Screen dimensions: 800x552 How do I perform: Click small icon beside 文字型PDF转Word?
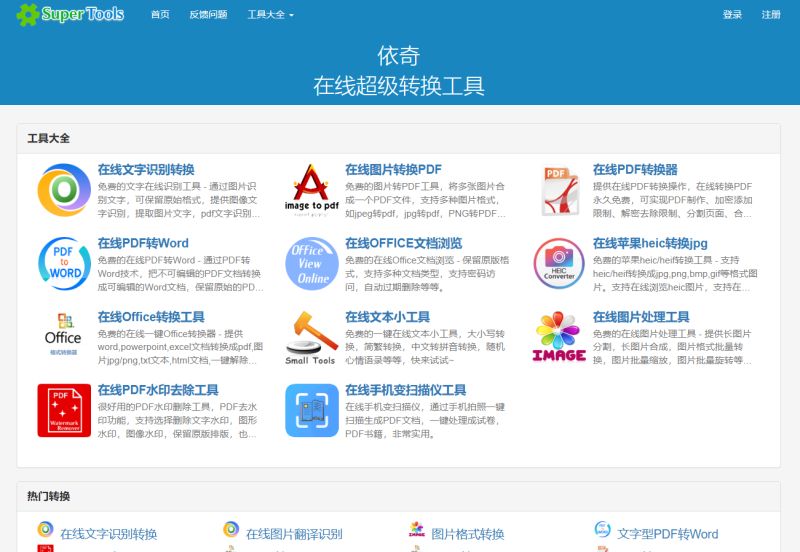603,529
